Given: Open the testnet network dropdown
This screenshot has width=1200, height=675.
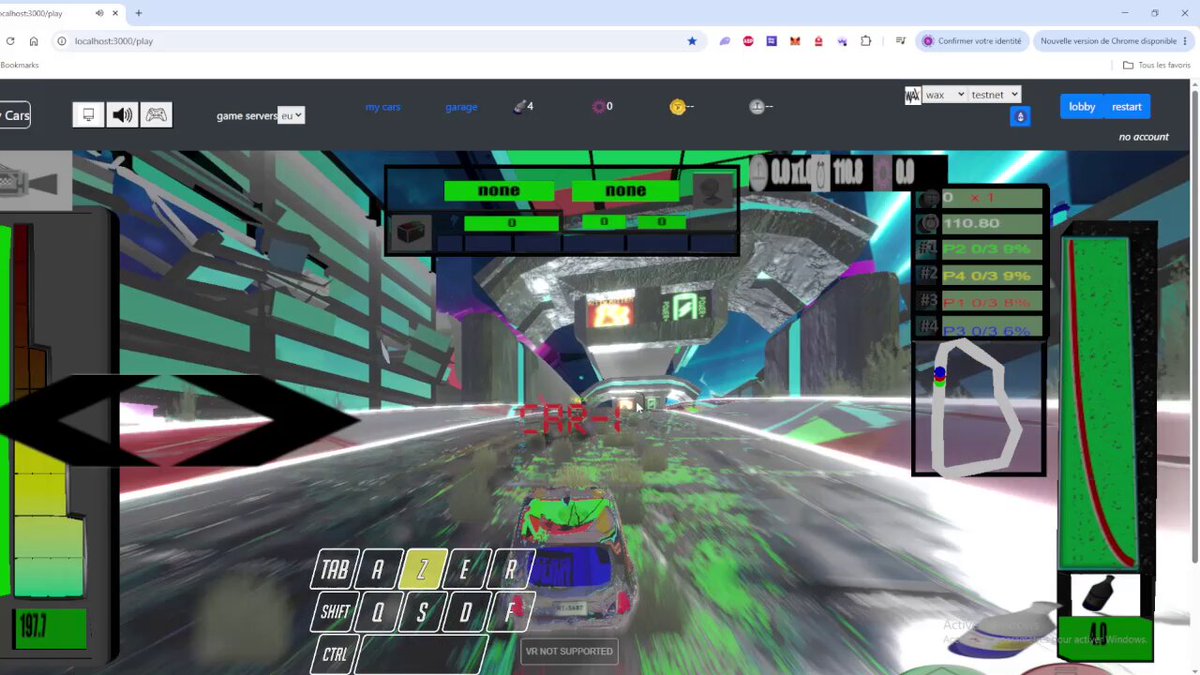Looking at the screenshot, I should click(x=995, y=94).
